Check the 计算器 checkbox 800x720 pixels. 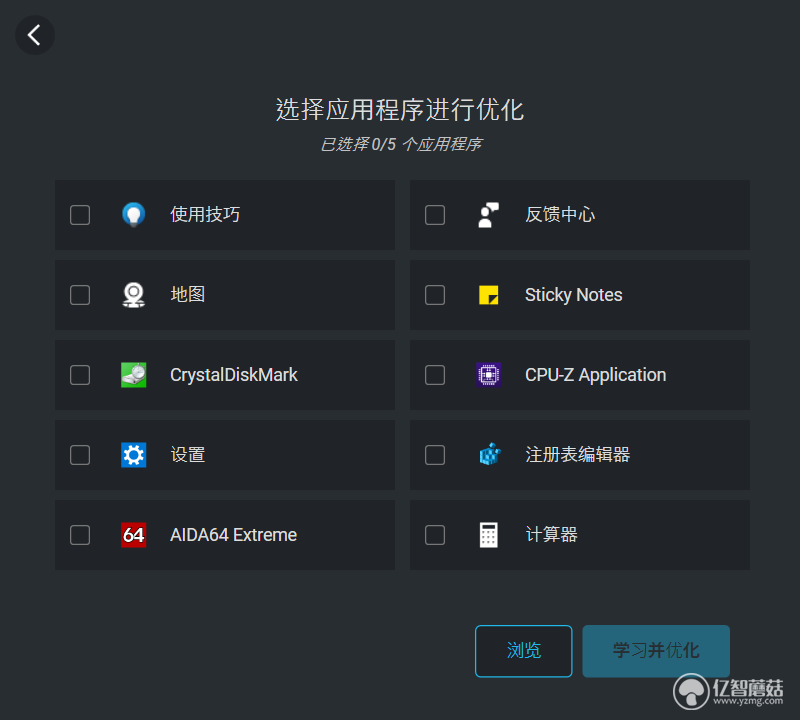point(435,535)
